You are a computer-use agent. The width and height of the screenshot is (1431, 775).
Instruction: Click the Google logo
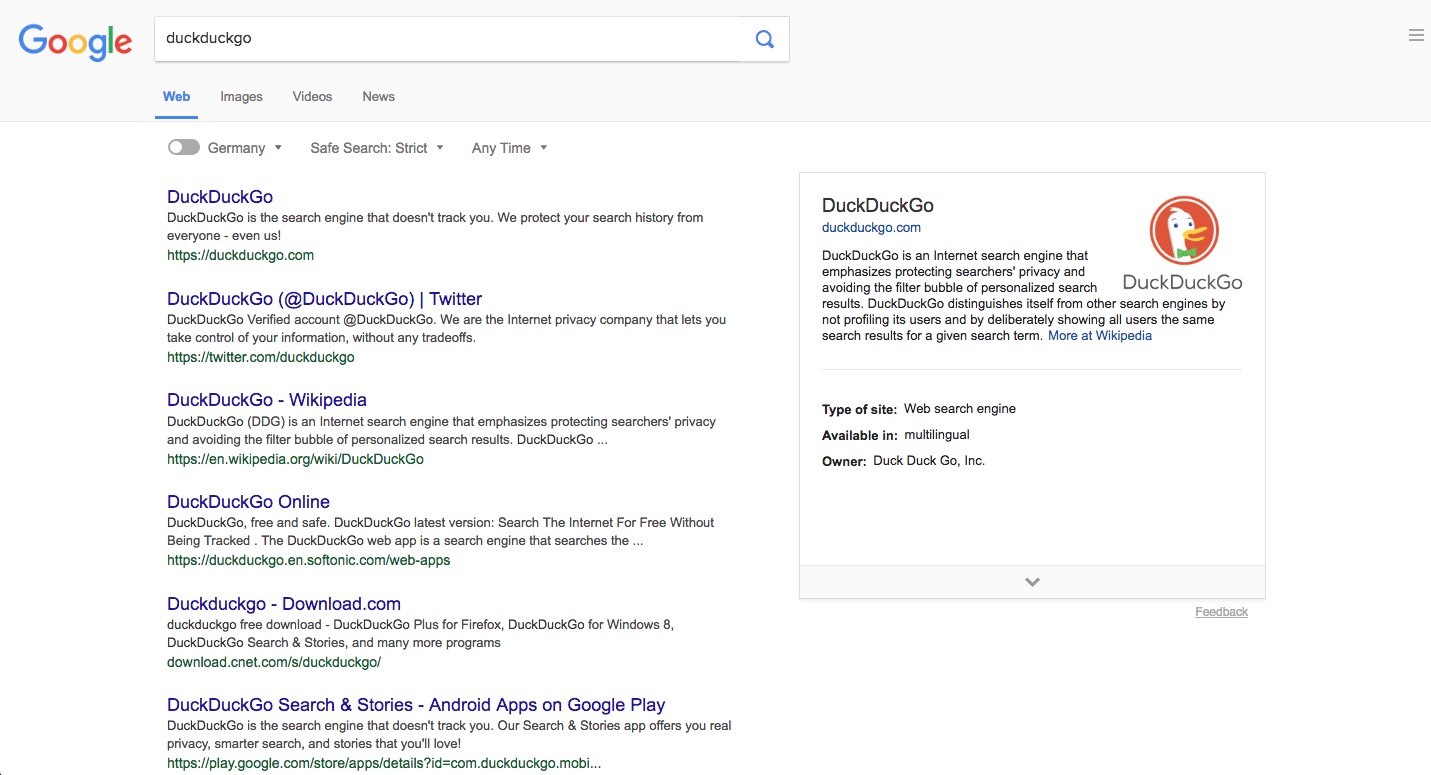point(76,41)
